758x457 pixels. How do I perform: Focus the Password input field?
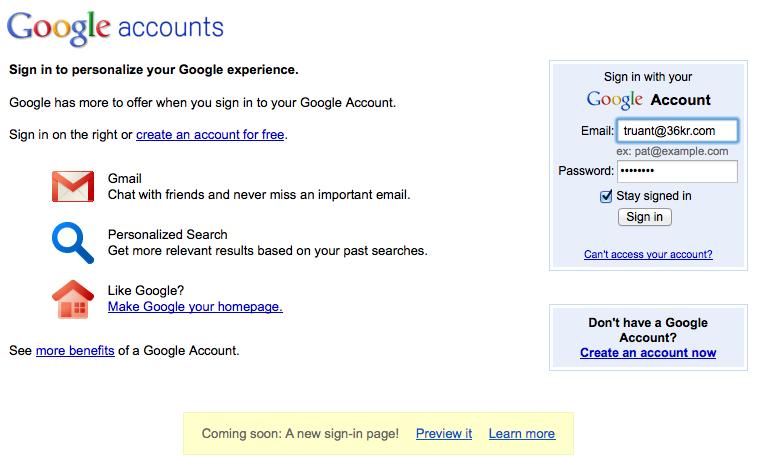tap(677, 171)
